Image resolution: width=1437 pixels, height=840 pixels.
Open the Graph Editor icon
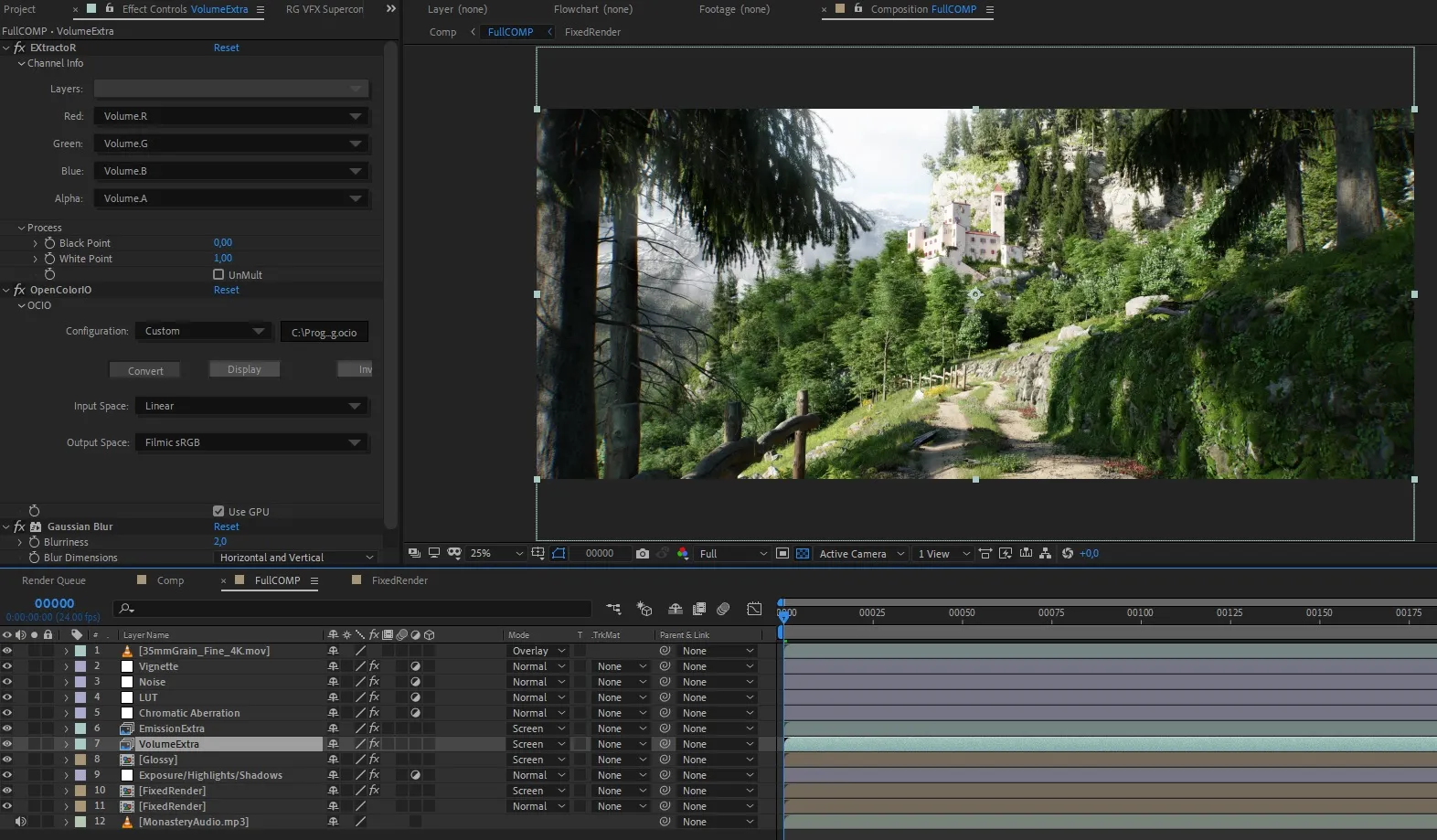(754, 609)
